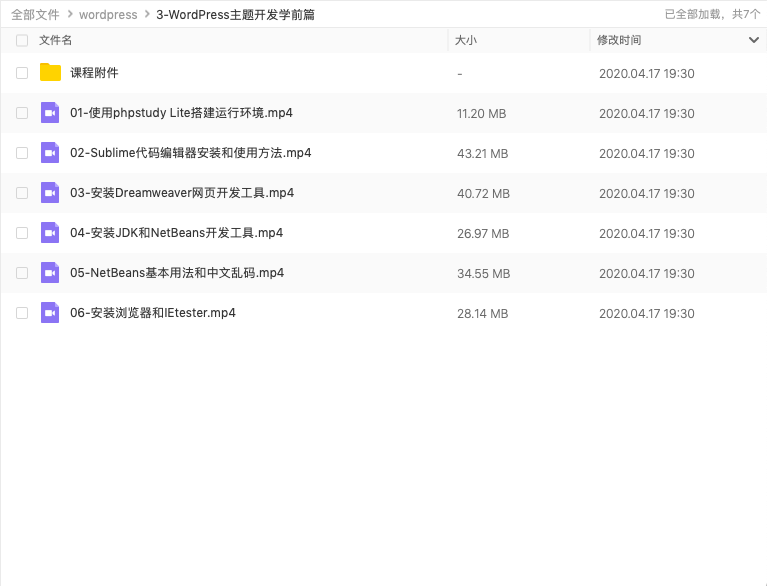Sort by 修改时间 column header

pos(619,40)
